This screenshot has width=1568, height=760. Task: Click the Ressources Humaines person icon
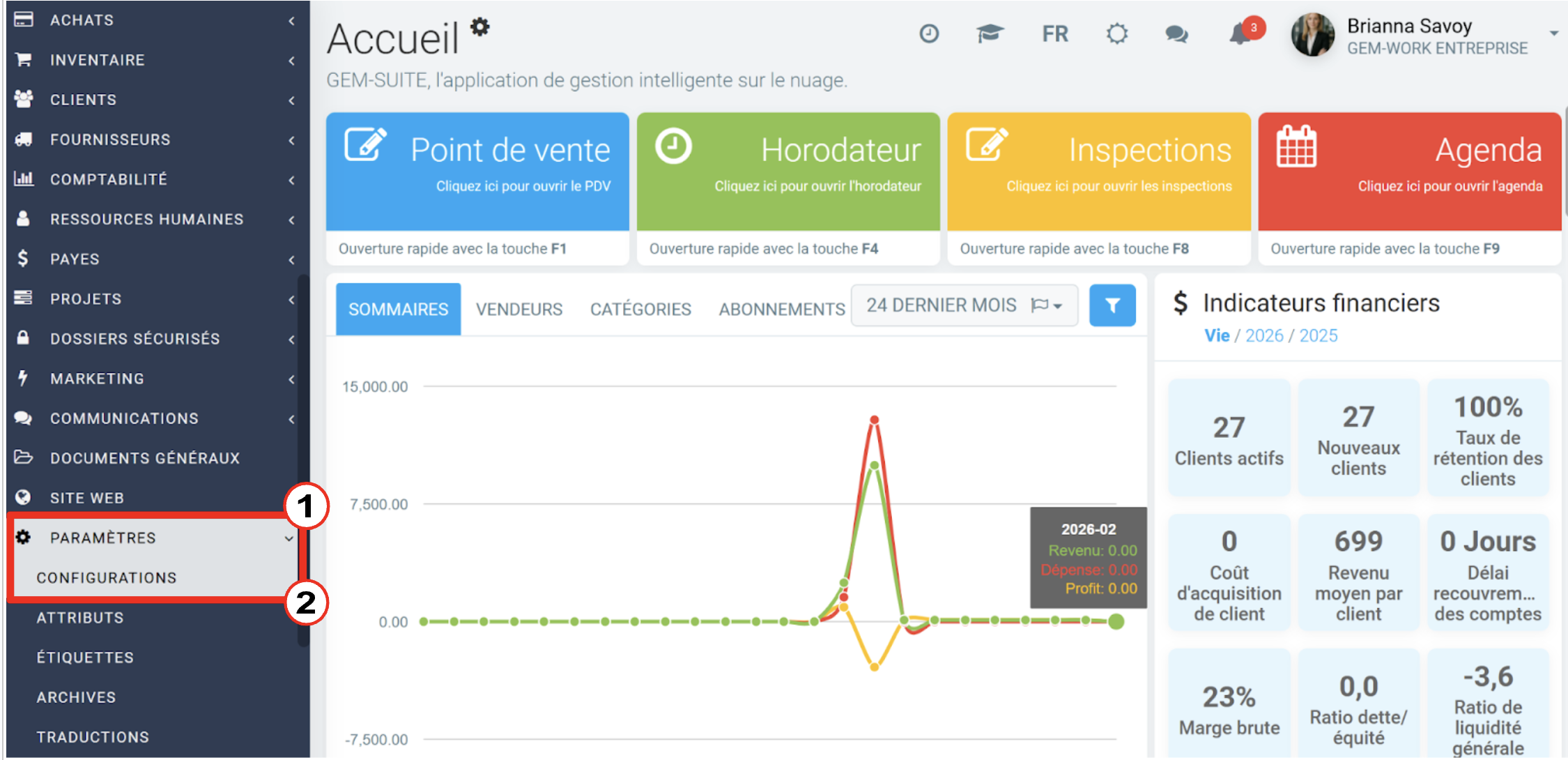coord(24,219)
